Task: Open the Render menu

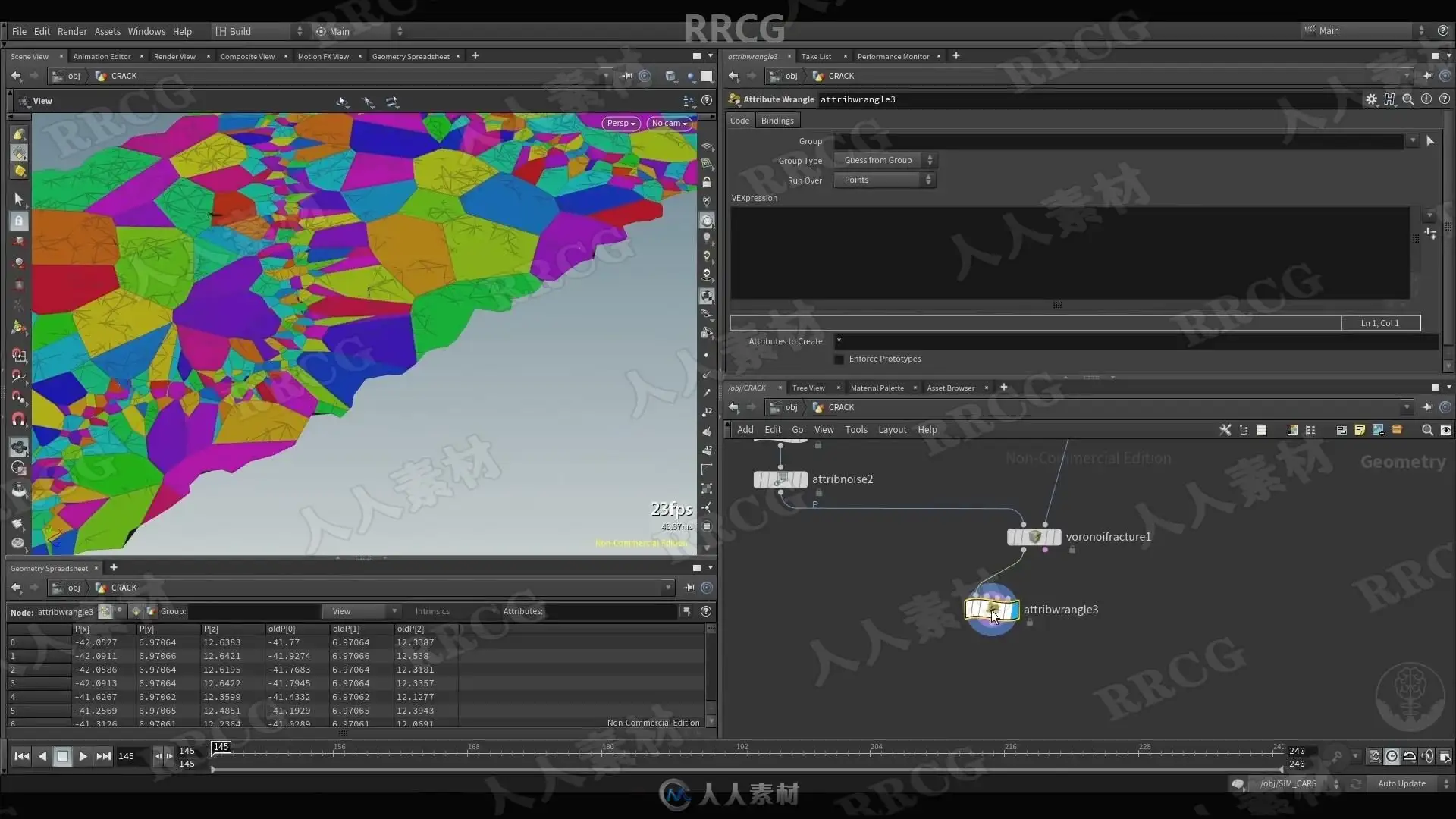Action: click(72, 31)
